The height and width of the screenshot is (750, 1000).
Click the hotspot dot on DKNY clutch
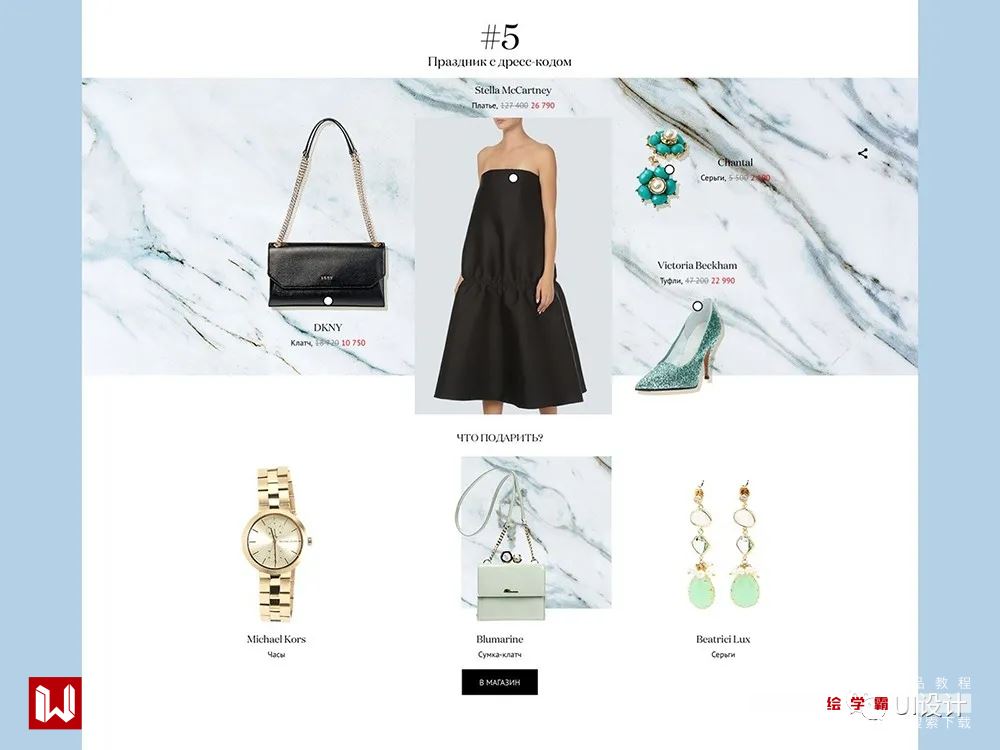328,300
